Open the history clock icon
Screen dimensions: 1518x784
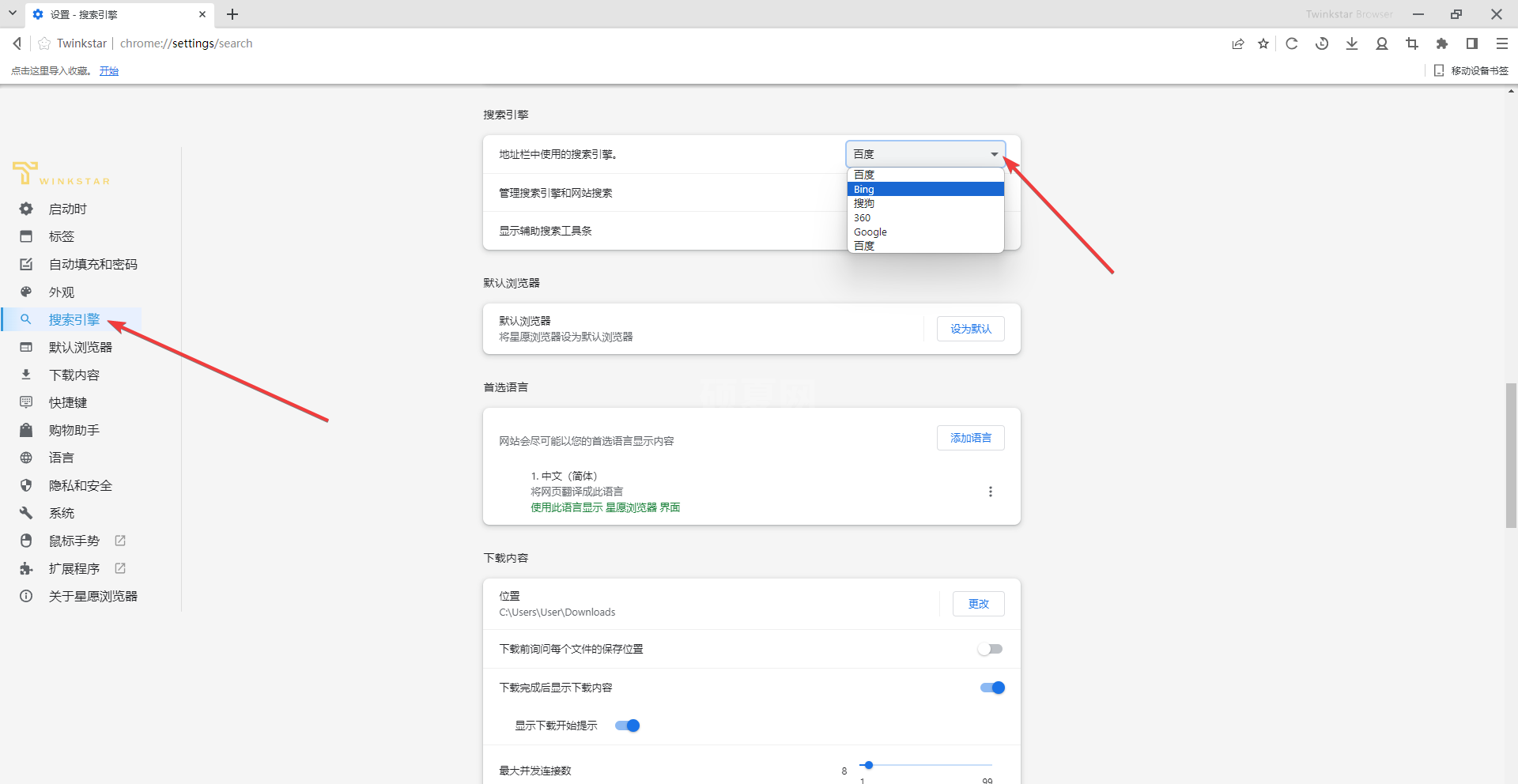pos(1322,43)
